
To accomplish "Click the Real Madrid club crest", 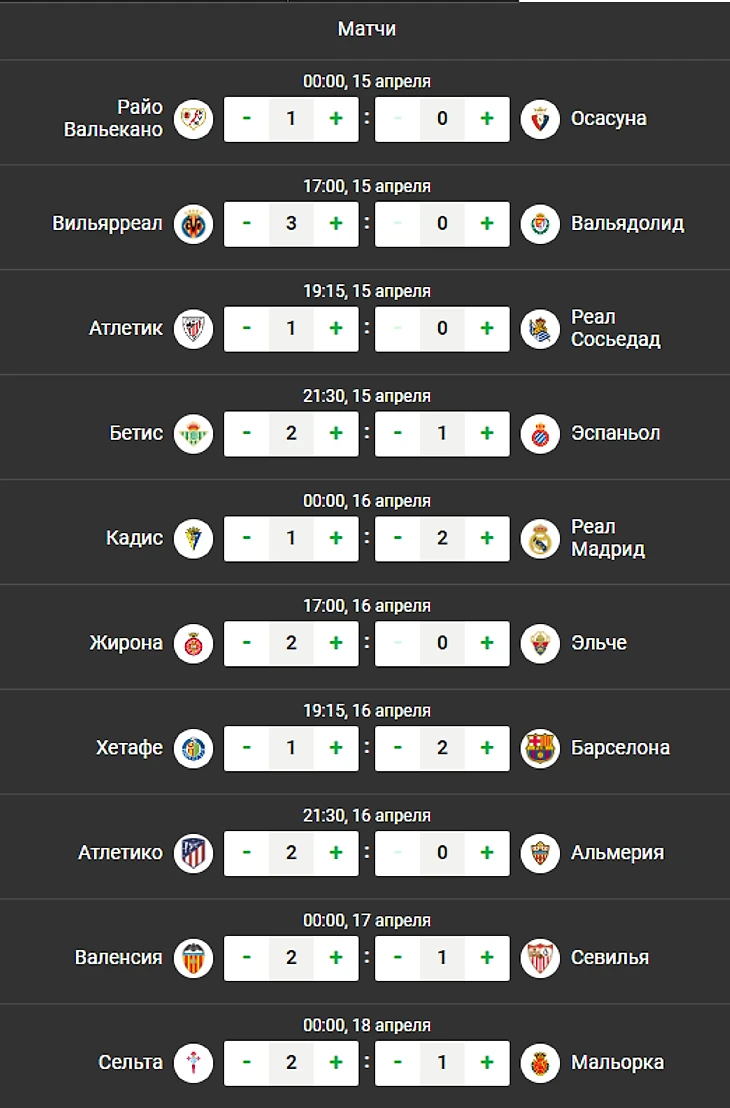I will (540, 538).
